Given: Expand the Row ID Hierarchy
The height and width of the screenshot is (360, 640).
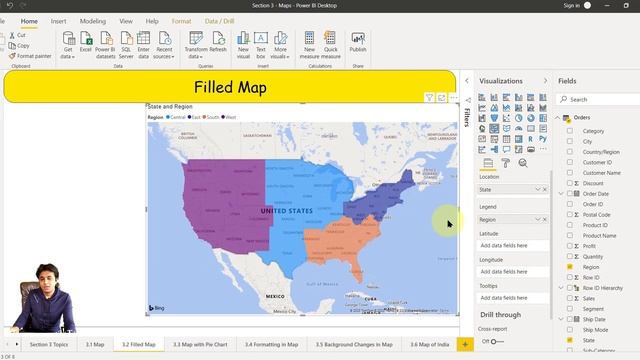Looking at the screenshot, I should point(561,288).
